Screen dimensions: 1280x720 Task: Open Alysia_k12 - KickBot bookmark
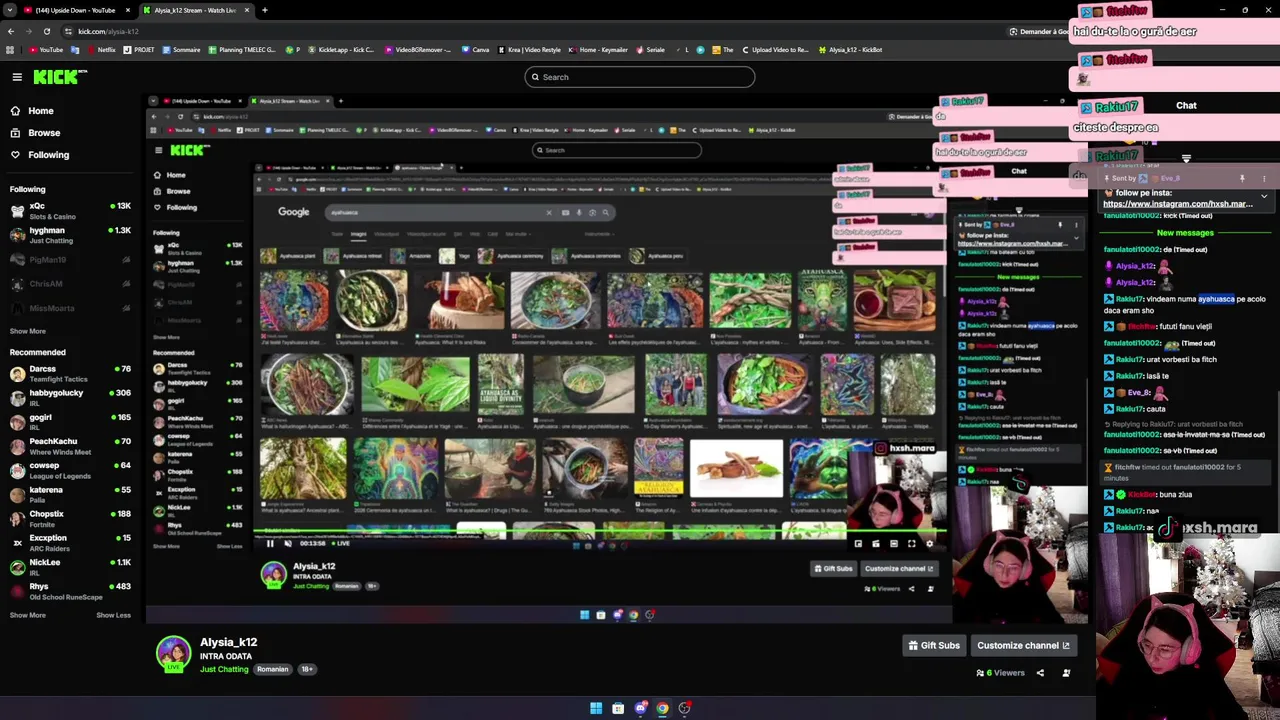(851, 49)
